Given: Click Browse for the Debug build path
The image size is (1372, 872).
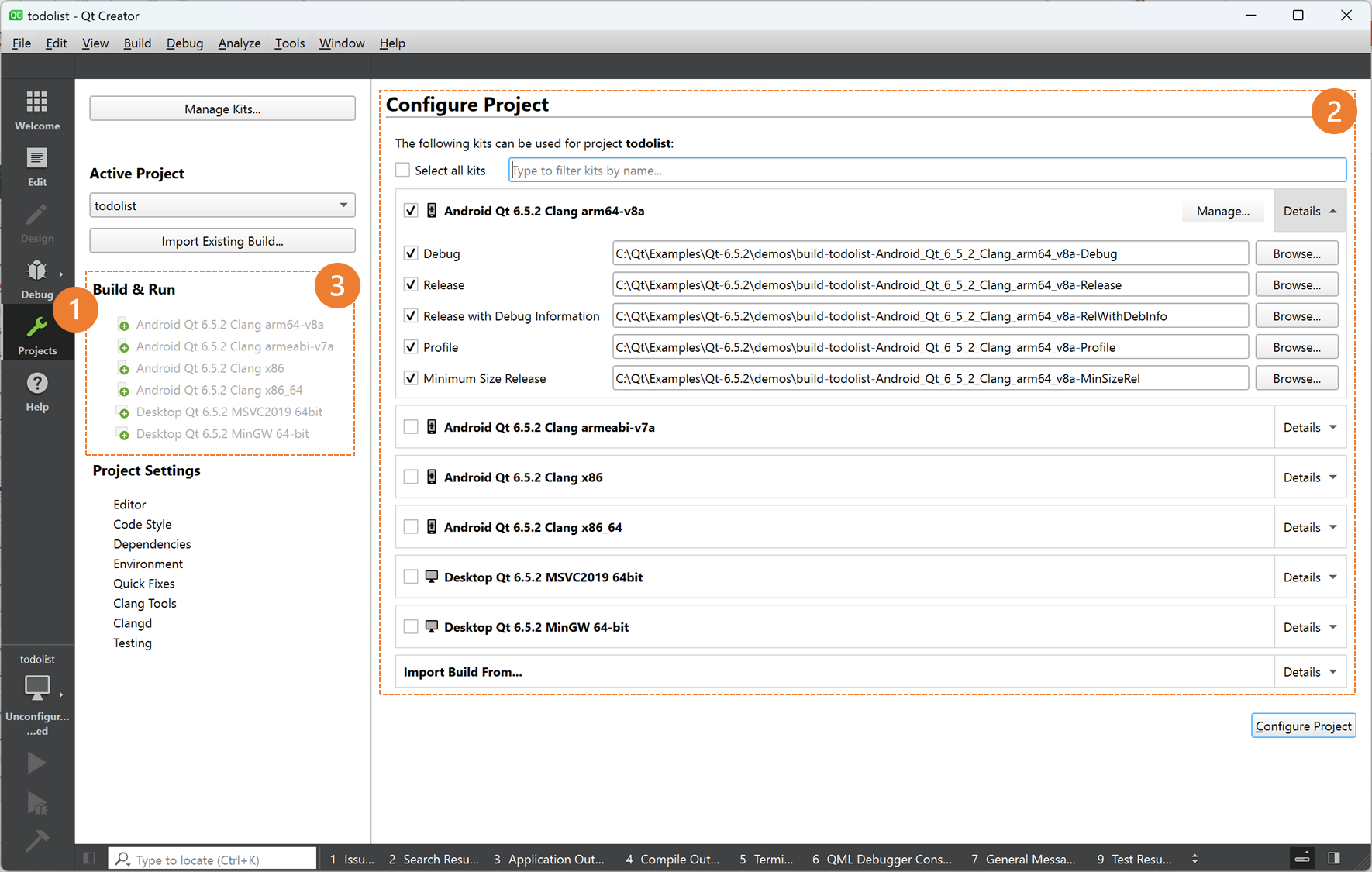Looking at the screenshot, I should [x=1297, y=253].
